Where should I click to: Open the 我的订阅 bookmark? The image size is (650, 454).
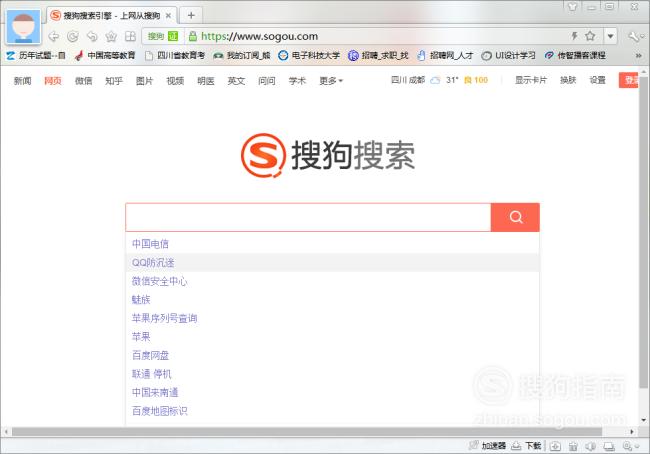point(242,55)
